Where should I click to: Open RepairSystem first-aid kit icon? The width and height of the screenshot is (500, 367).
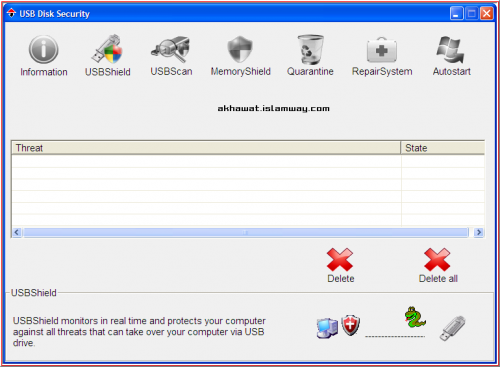pyautogui.click(x=382, y=50)
